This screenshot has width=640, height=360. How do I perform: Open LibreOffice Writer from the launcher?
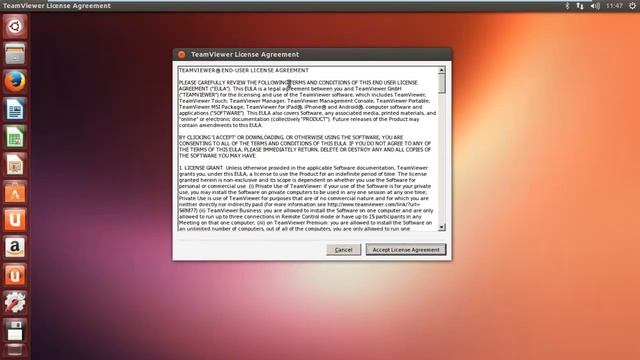(x=15, y=109)
